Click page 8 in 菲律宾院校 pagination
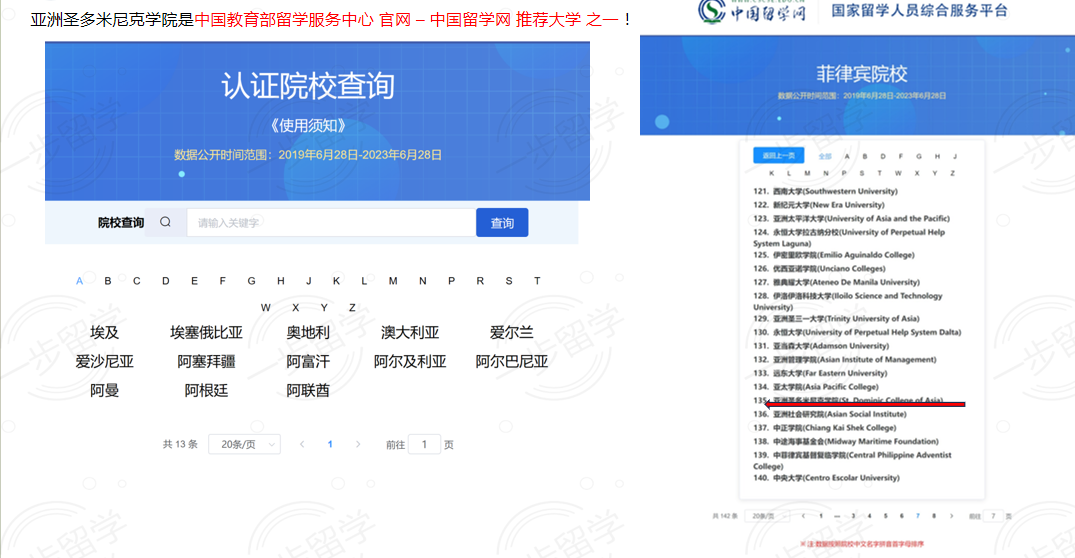The image size is (1075, 558). click(x=934, y=516)
